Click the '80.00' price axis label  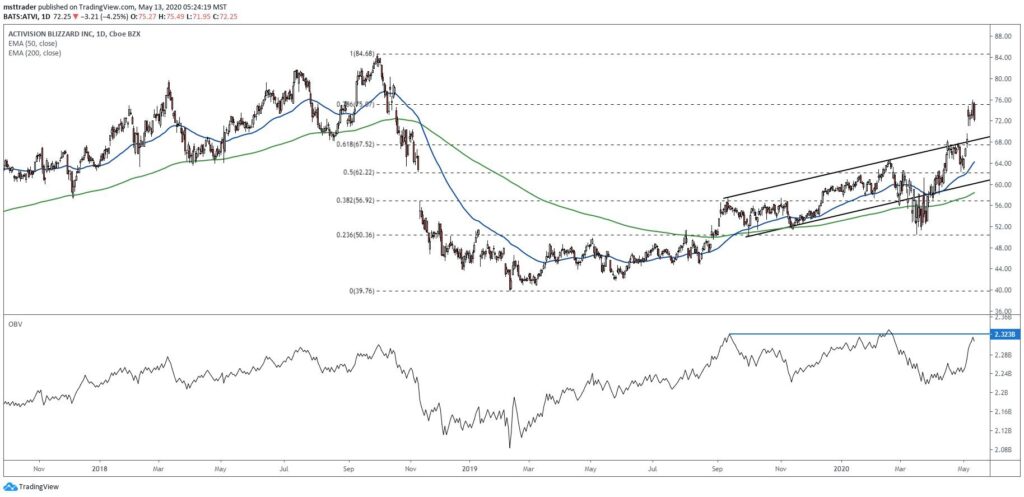click(x=1002, y=78)
